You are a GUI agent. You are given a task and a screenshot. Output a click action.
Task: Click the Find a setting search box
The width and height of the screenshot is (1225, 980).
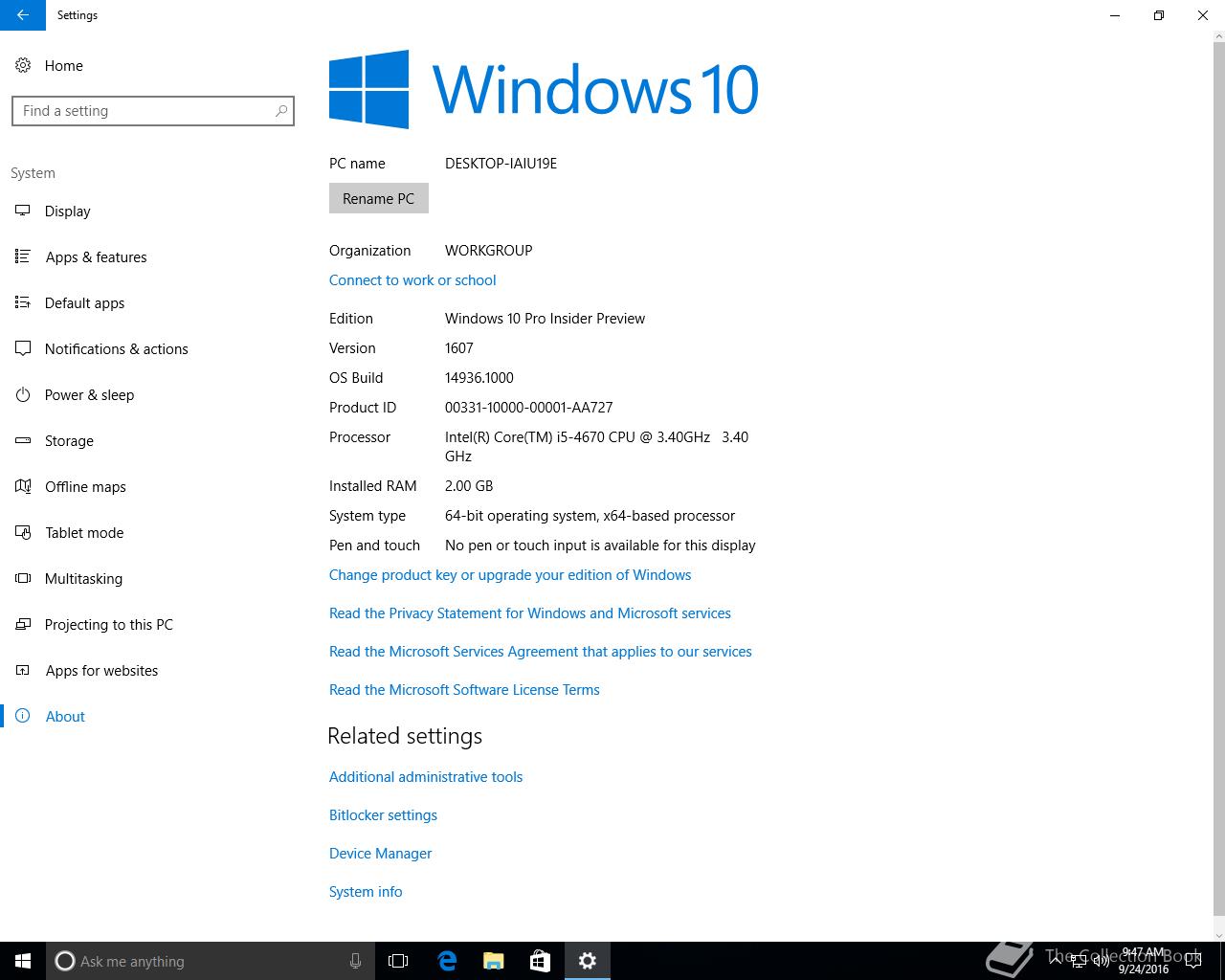tap(153, 111)
